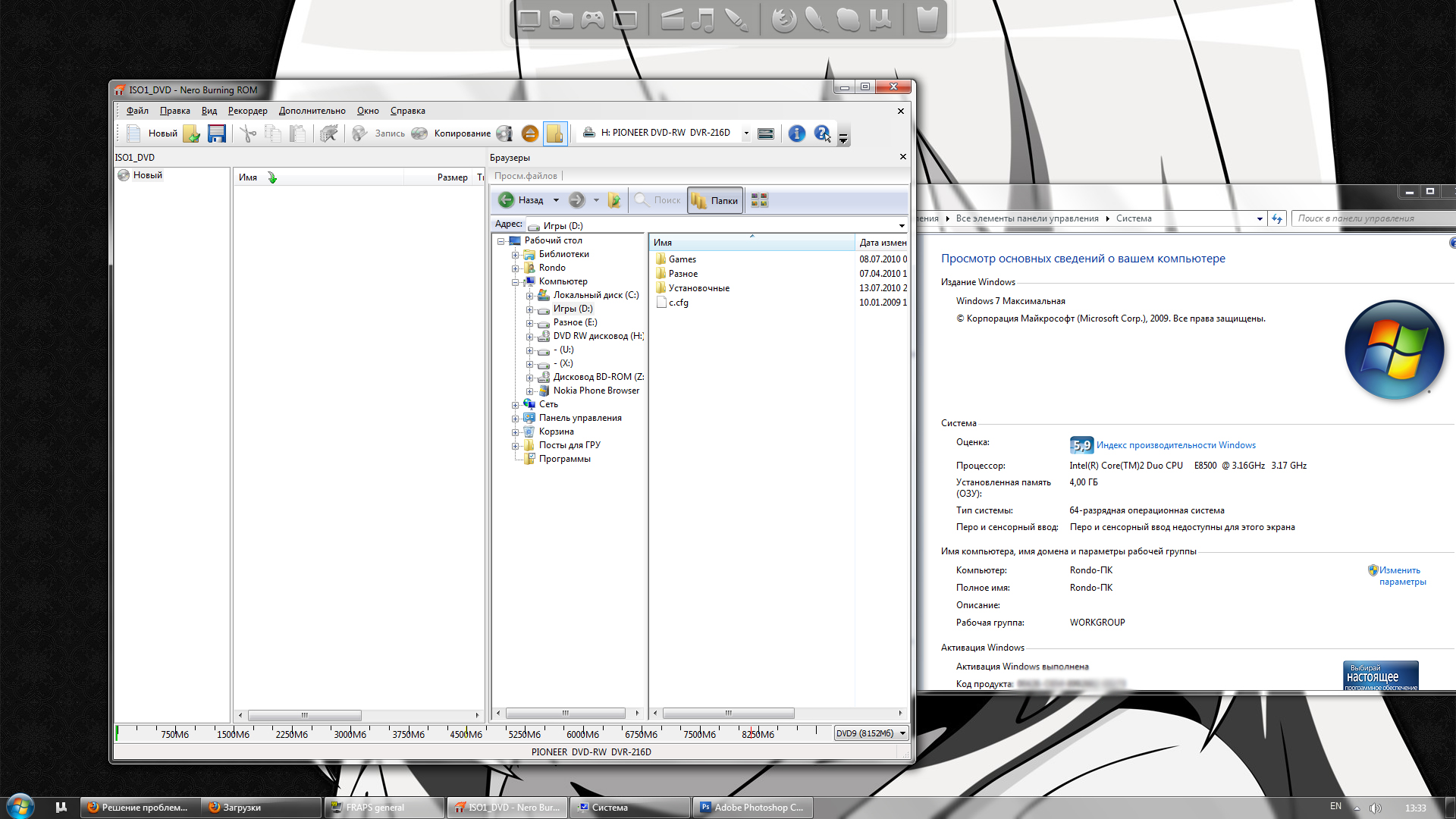Select the Установочные folder in file list
The height and width of the screenshot is (819, 1456).
(x=692, y=288)
